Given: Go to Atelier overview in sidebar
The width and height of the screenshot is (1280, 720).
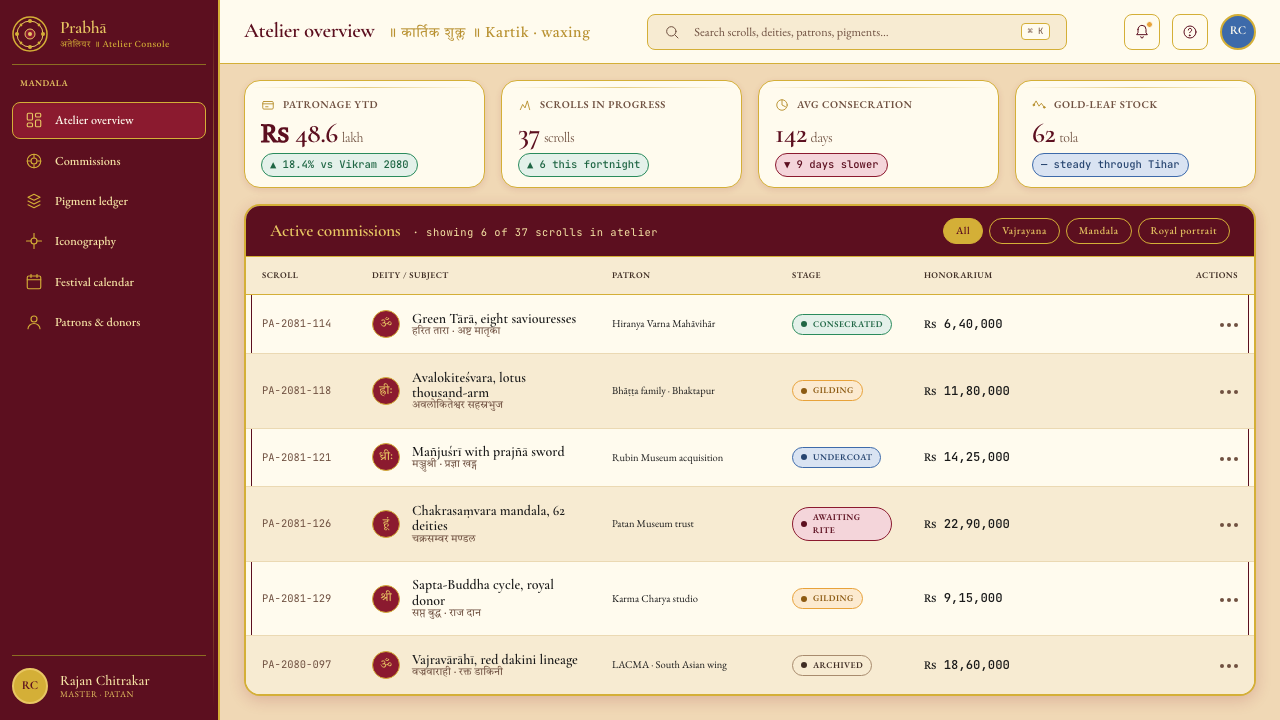Looking at the screenshot, I should coord(109,120).
